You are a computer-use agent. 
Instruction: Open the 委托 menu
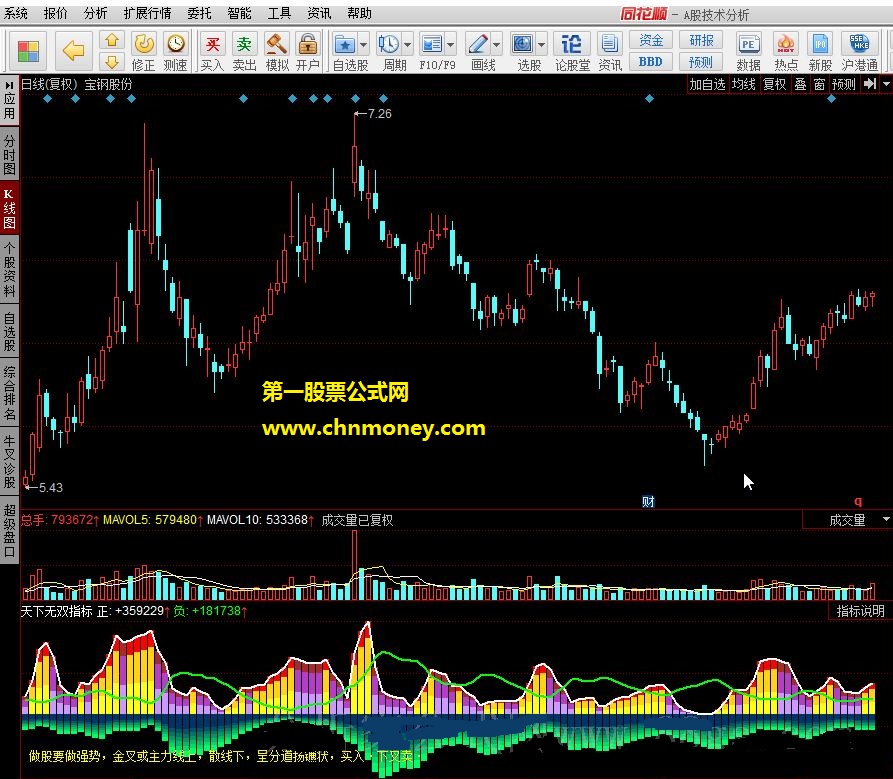tap(199, 13)
